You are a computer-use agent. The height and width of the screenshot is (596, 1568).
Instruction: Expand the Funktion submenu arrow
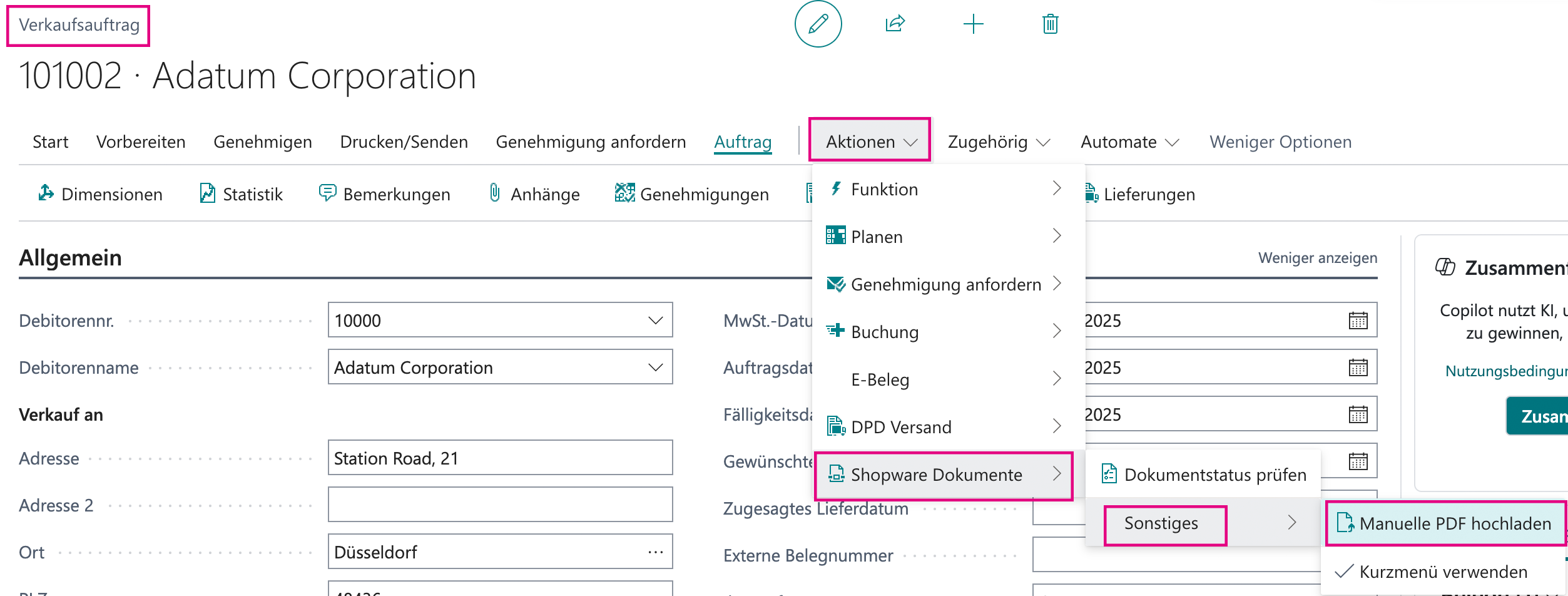(x=1057, y=188)
